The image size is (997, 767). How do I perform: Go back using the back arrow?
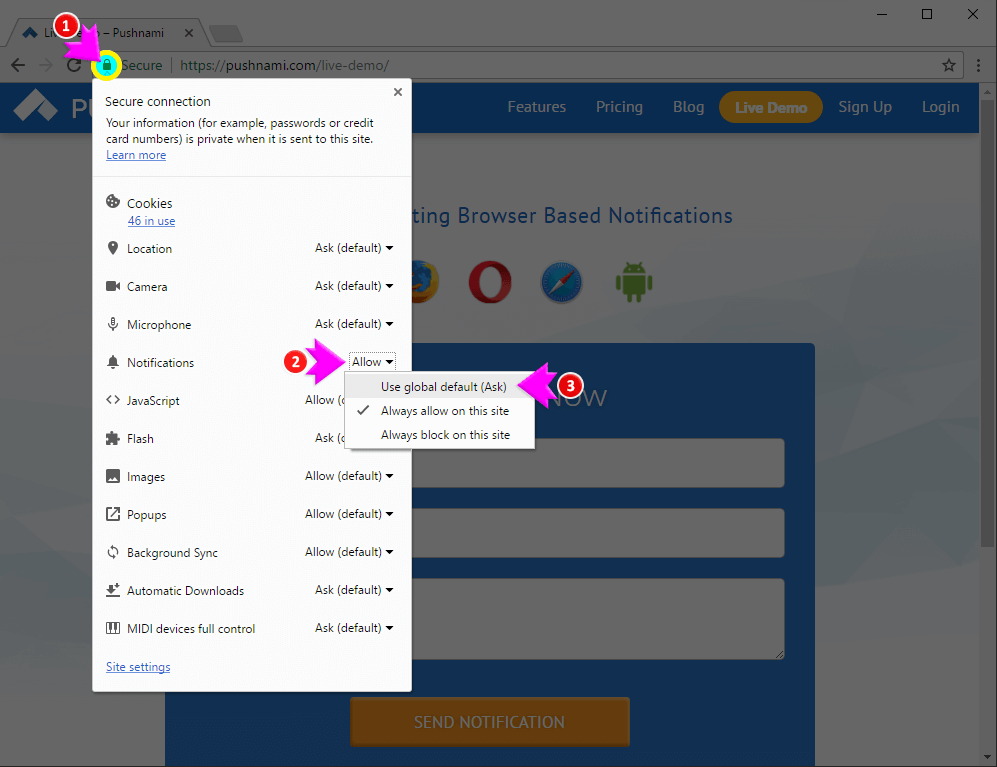[18, 66]
